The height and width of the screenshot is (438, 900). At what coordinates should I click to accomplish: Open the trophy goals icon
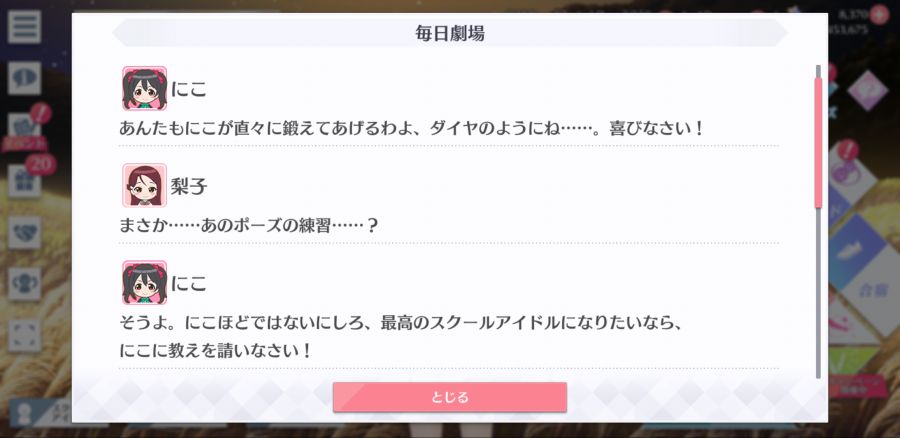click(24, 284)
